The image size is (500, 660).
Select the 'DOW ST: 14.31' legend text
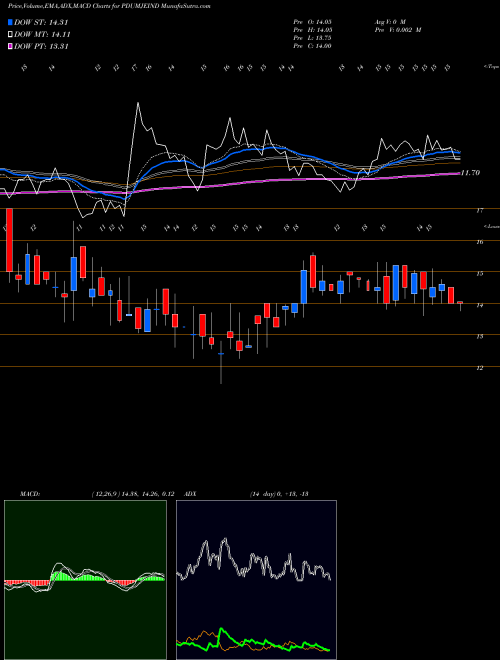(x=41, y=22)
